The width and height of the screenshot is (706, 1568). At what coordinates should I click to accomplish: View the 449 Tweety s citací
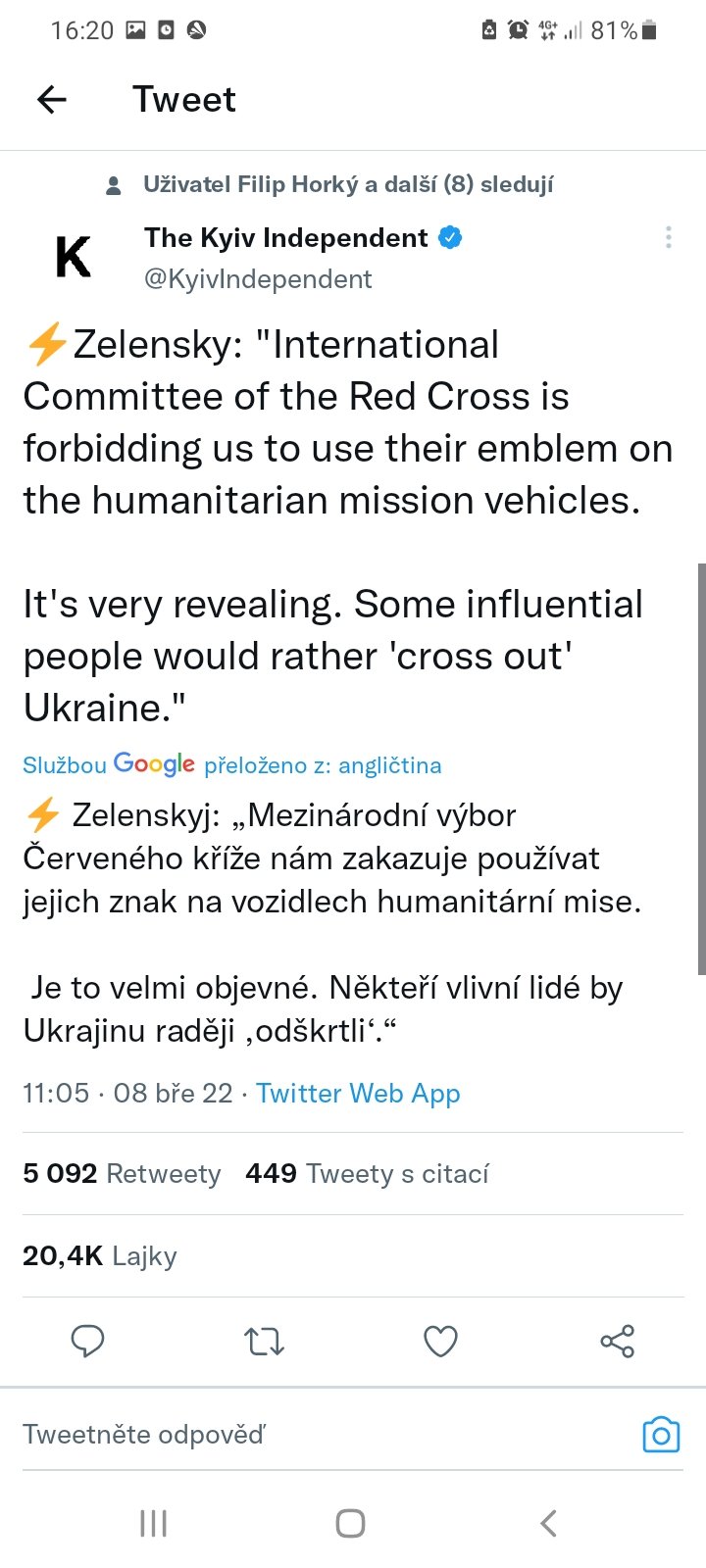click(x=367, y=1174)
